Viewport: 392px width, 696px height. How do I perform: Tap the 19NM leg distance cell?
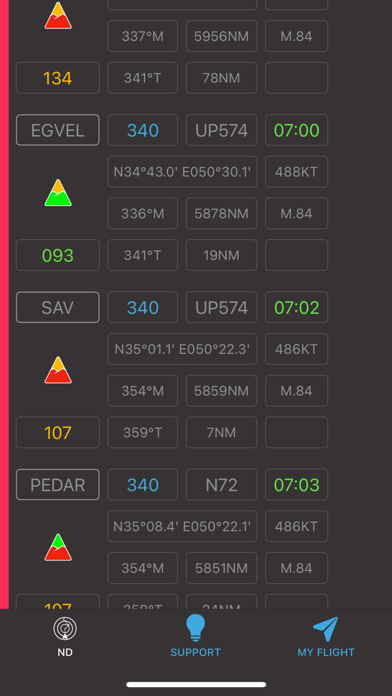[222, 255]
